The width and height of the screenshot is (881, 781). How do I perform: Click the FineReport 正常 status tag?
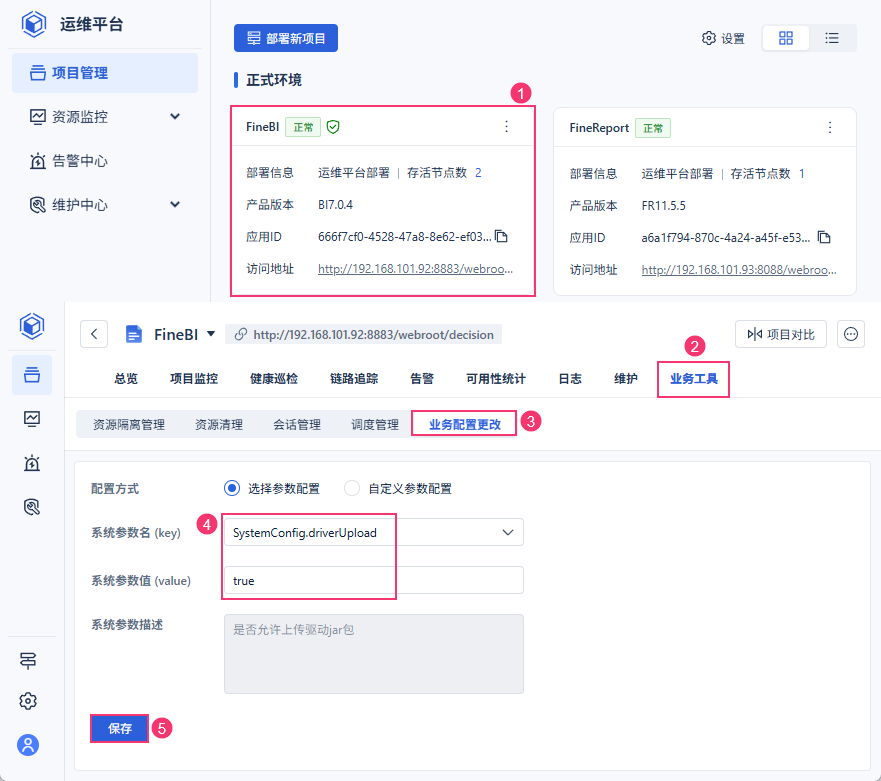tap(653, 128)
